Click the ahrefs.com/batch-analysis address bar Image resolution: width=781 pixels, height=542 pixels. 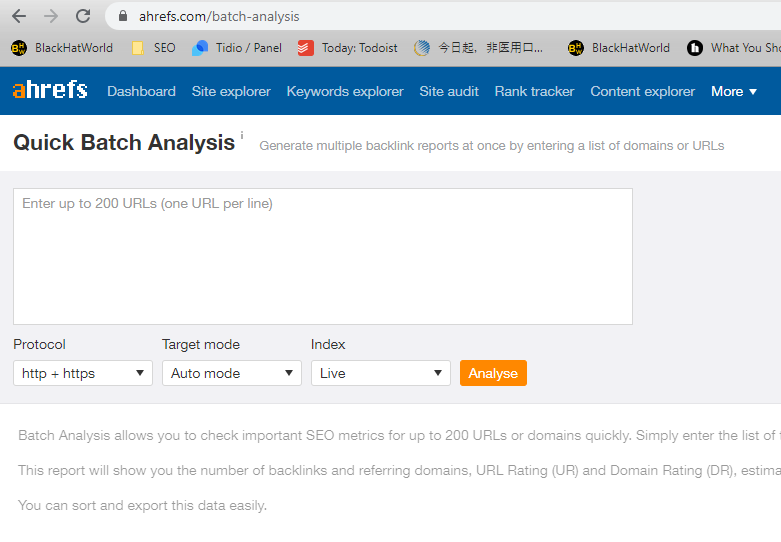coord(443,16)
